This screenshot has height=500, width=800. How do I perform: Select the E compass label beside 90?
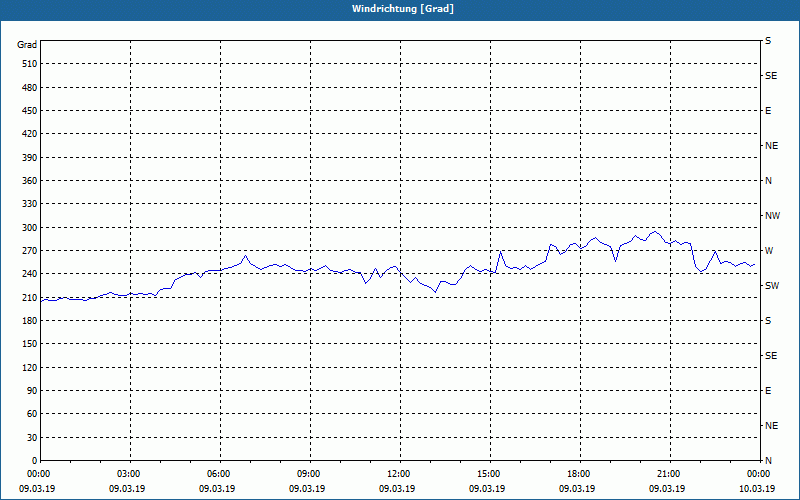coord(768,391)
